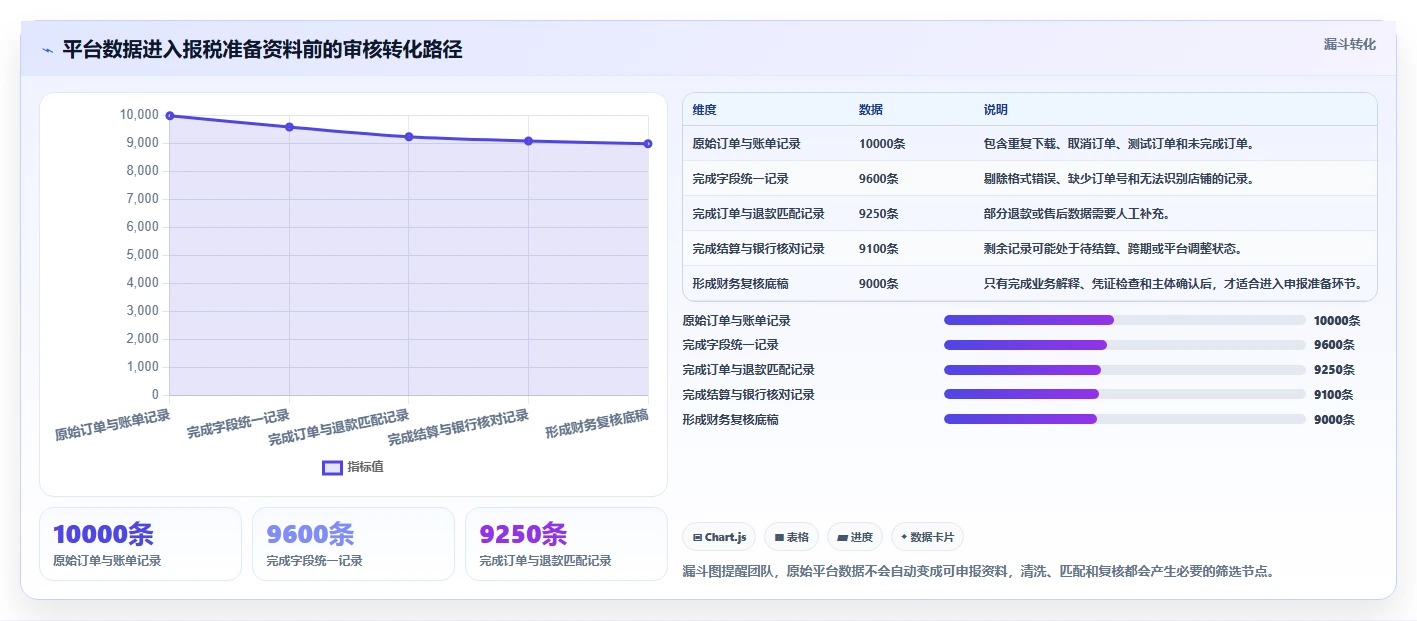Image resolution: width=1417 pixels, height=621 pixels.
Task: Click the 9600条 data card
Action: tap(353, 544)
